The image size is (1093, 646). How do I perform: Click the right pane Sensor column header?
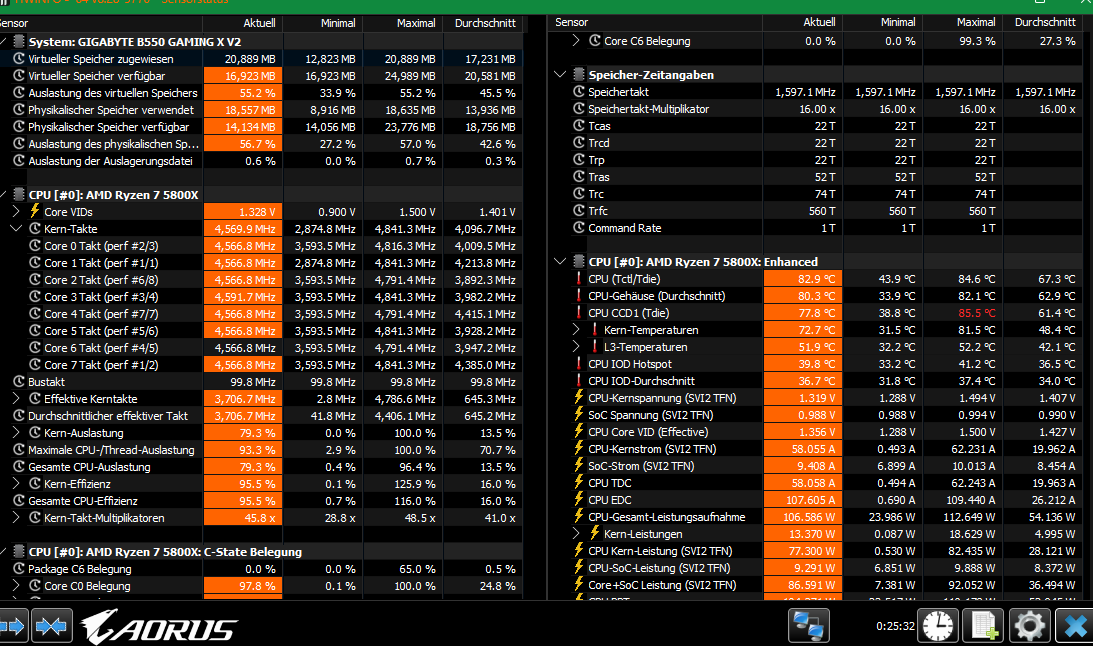[x=655, y=22]
